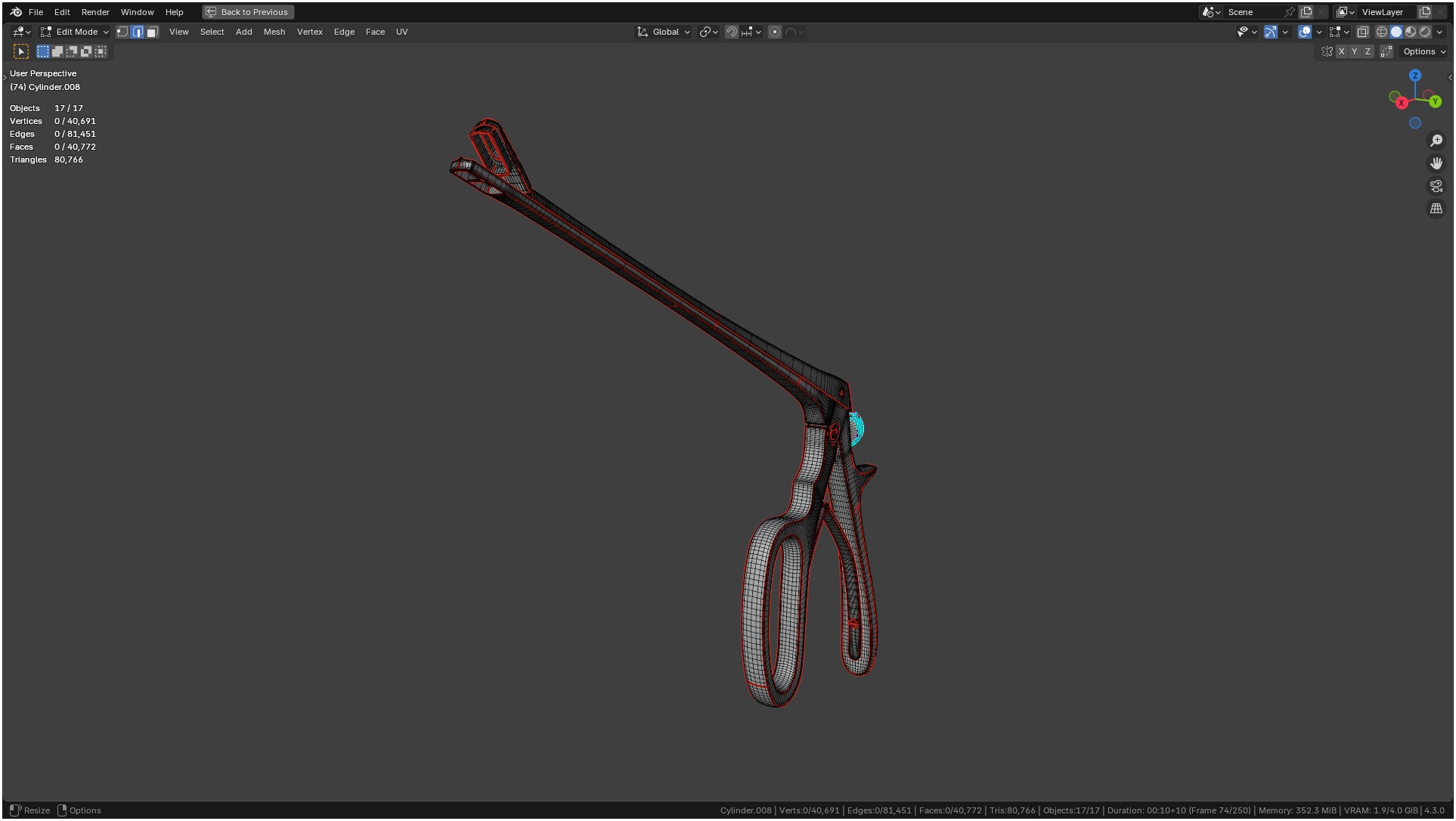Screen dimensions: 1456x821
Task: Select wireframe viewport shading
Action: tap(1381, 32)
